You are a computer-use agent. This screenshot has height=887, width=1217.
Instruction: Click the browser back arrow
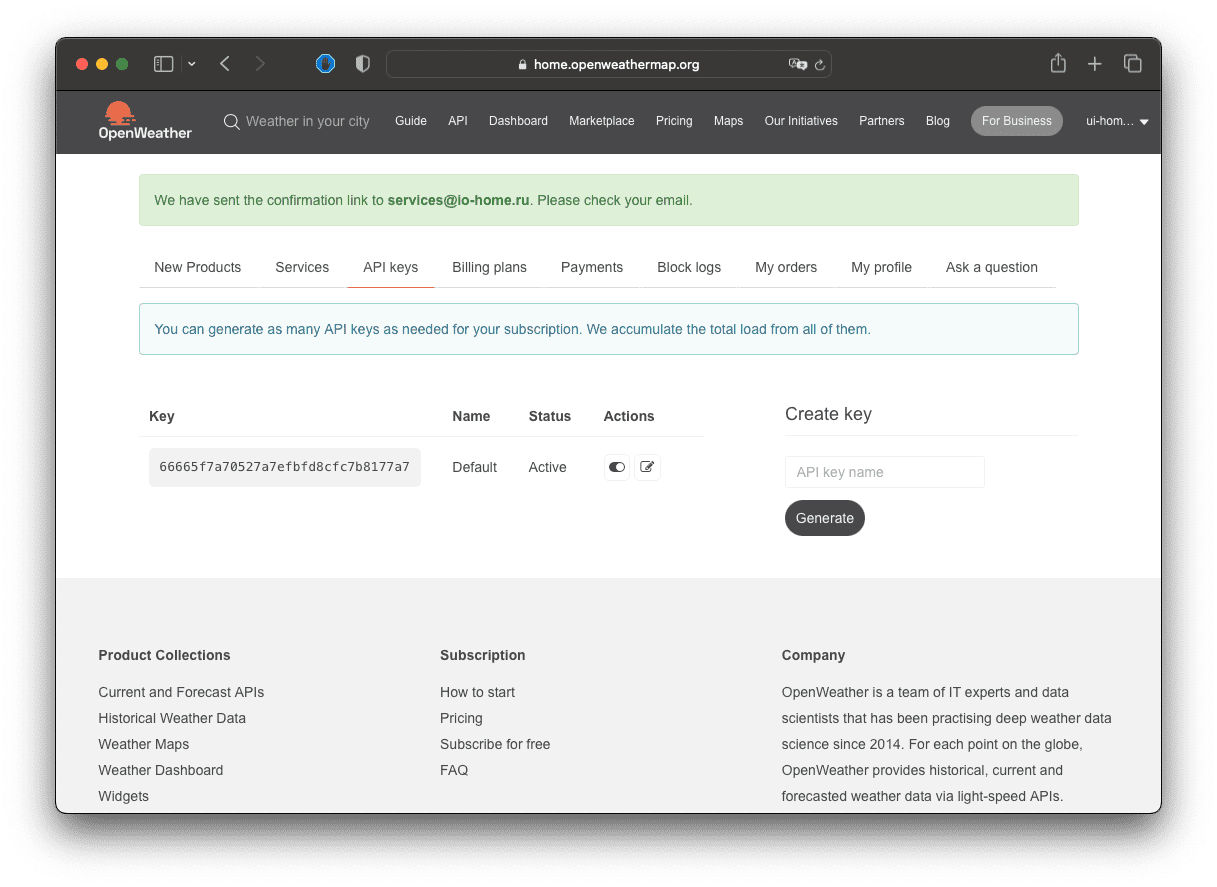coord(225,64)
